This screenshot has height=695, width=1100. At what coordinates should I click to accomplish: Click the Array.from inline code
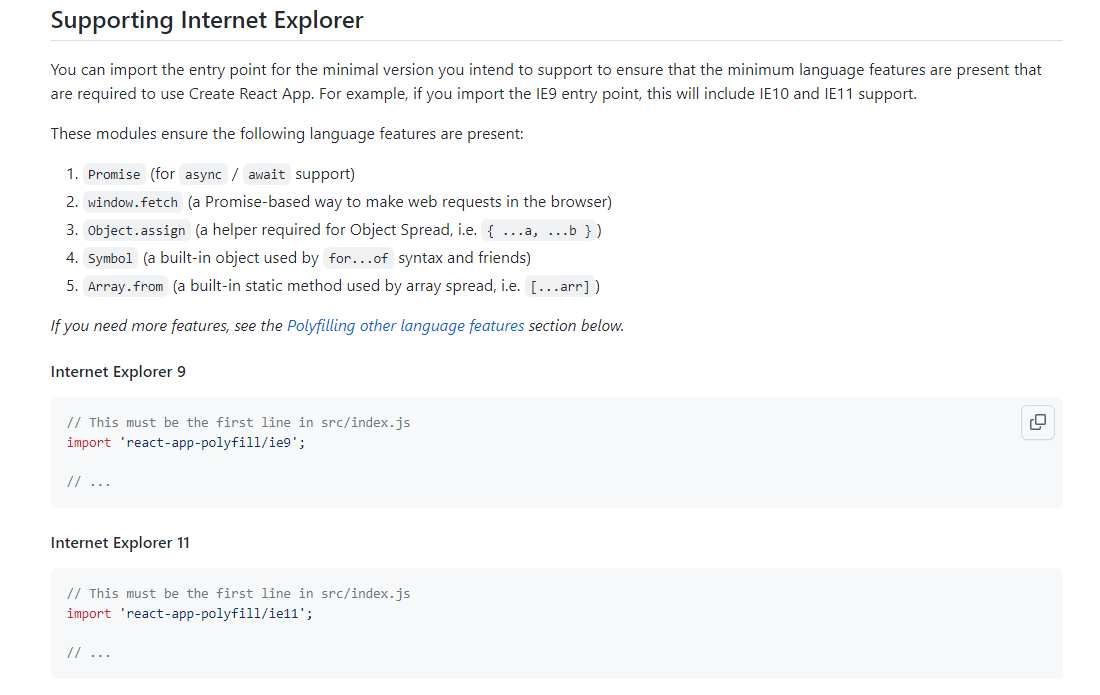pyautogui.click(x=126, y=286)
